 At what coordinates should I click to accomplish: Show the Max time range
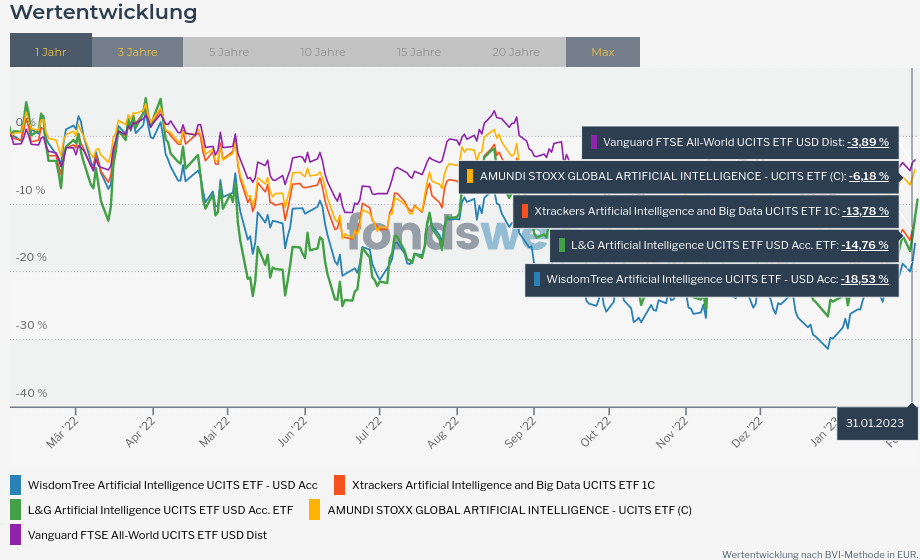pos(603,52)
